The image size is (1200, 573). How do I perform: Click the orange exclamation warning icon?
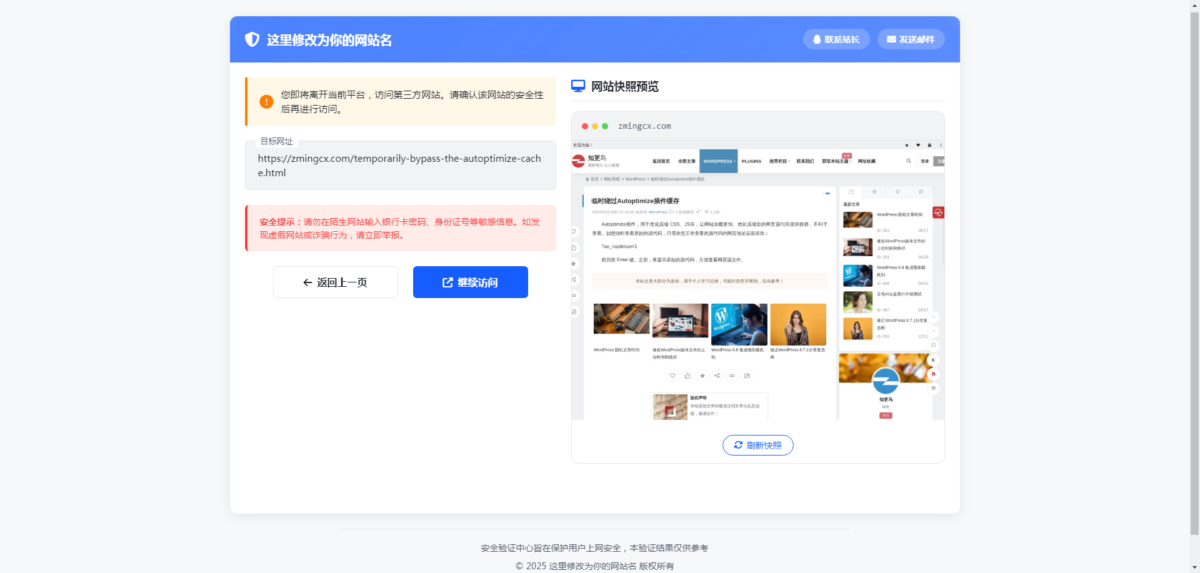(266, 101)
